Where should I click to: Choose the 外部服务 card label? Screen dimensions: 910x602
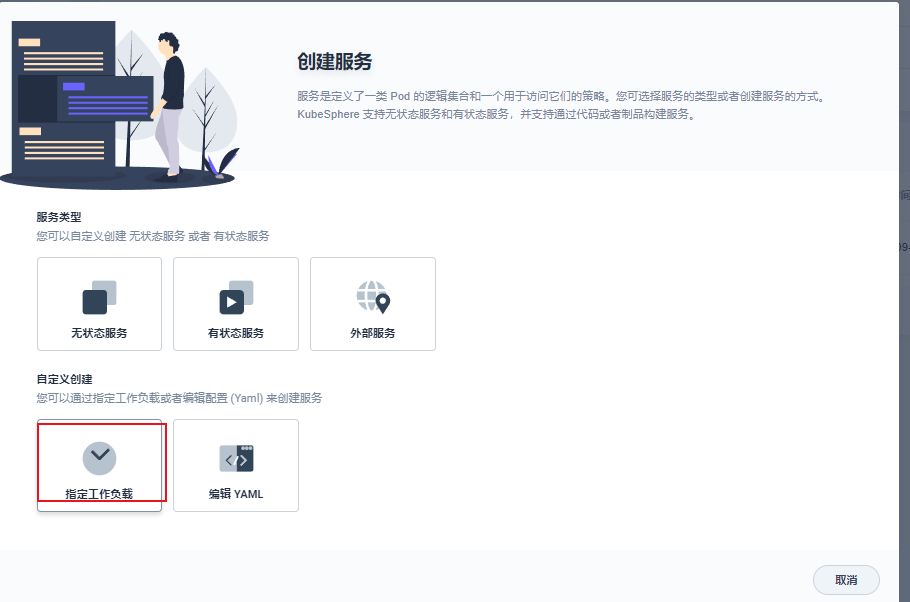click(x=373, y=333)
